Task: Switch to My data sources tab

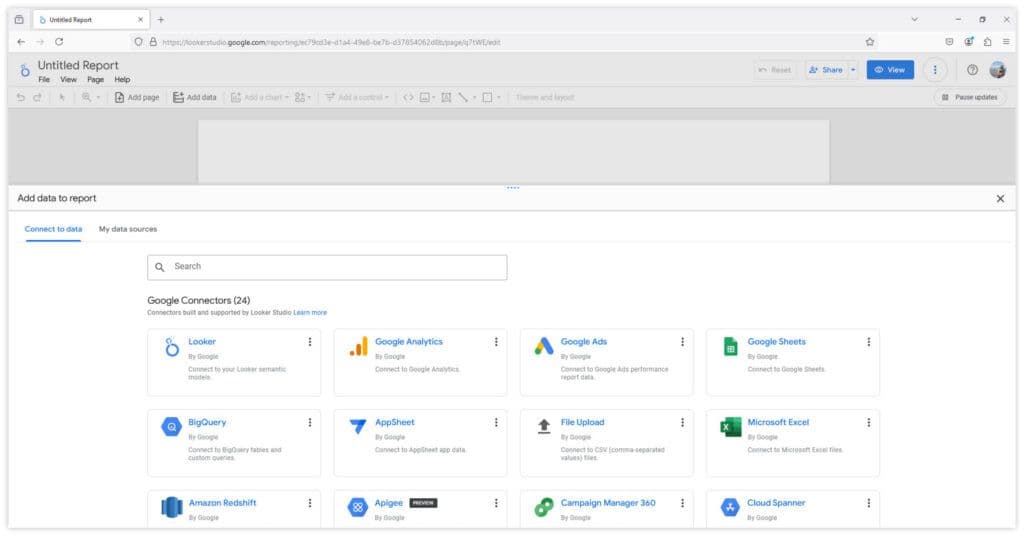Action: click(128, 229)
